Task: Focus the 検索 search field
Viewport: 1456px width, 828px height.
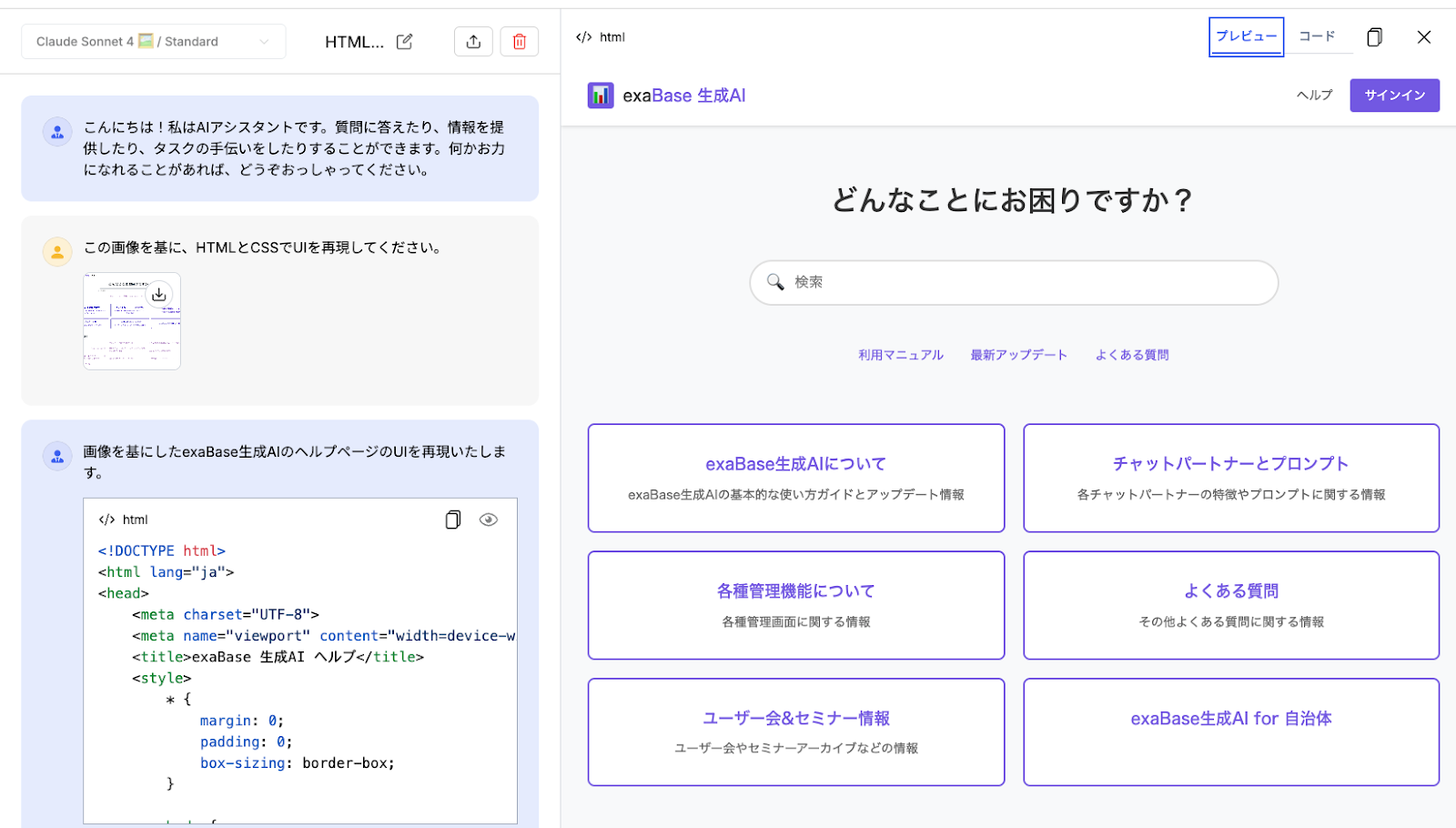Action: point(1014,282)
